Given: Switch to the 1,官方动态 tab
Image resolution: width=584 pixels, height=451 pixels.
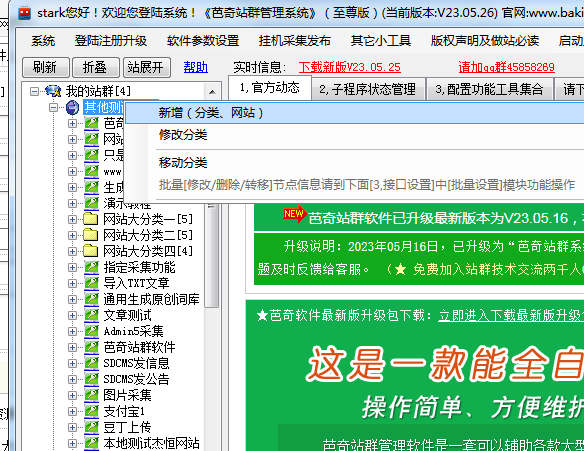Looking at the screenshot, I should [270, 88].
